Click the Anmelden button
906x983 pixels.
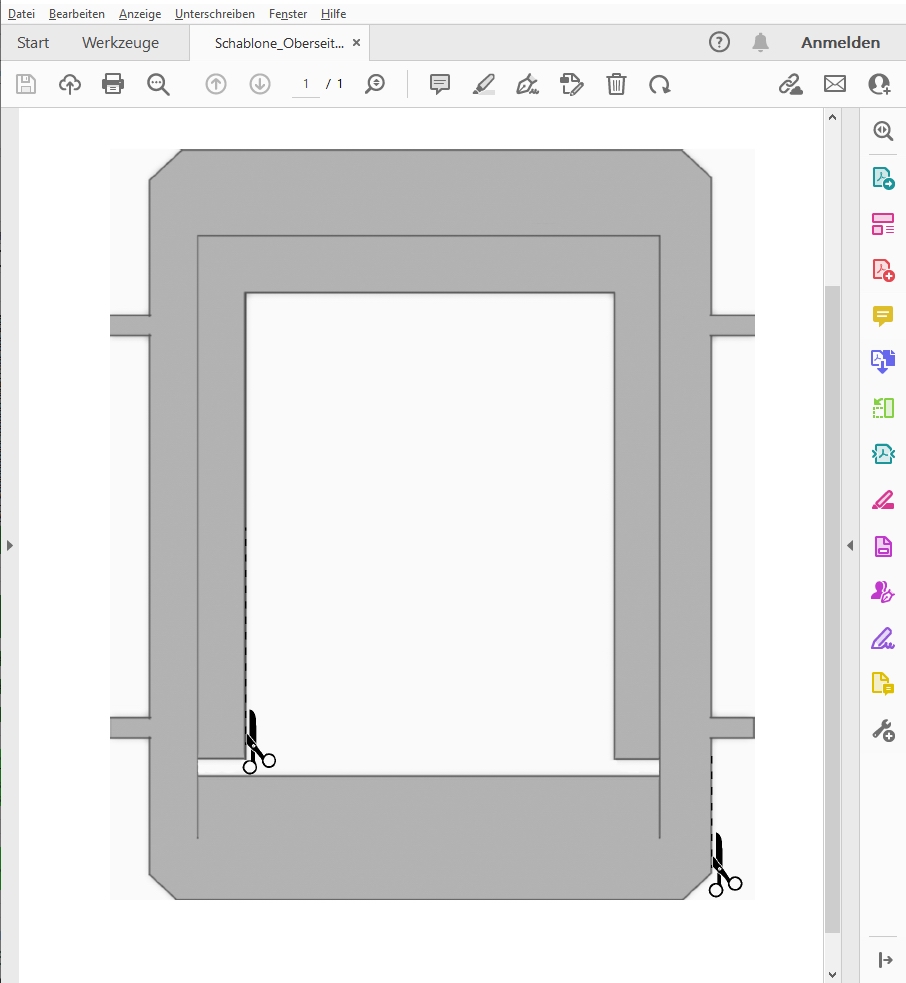(840, 43)
